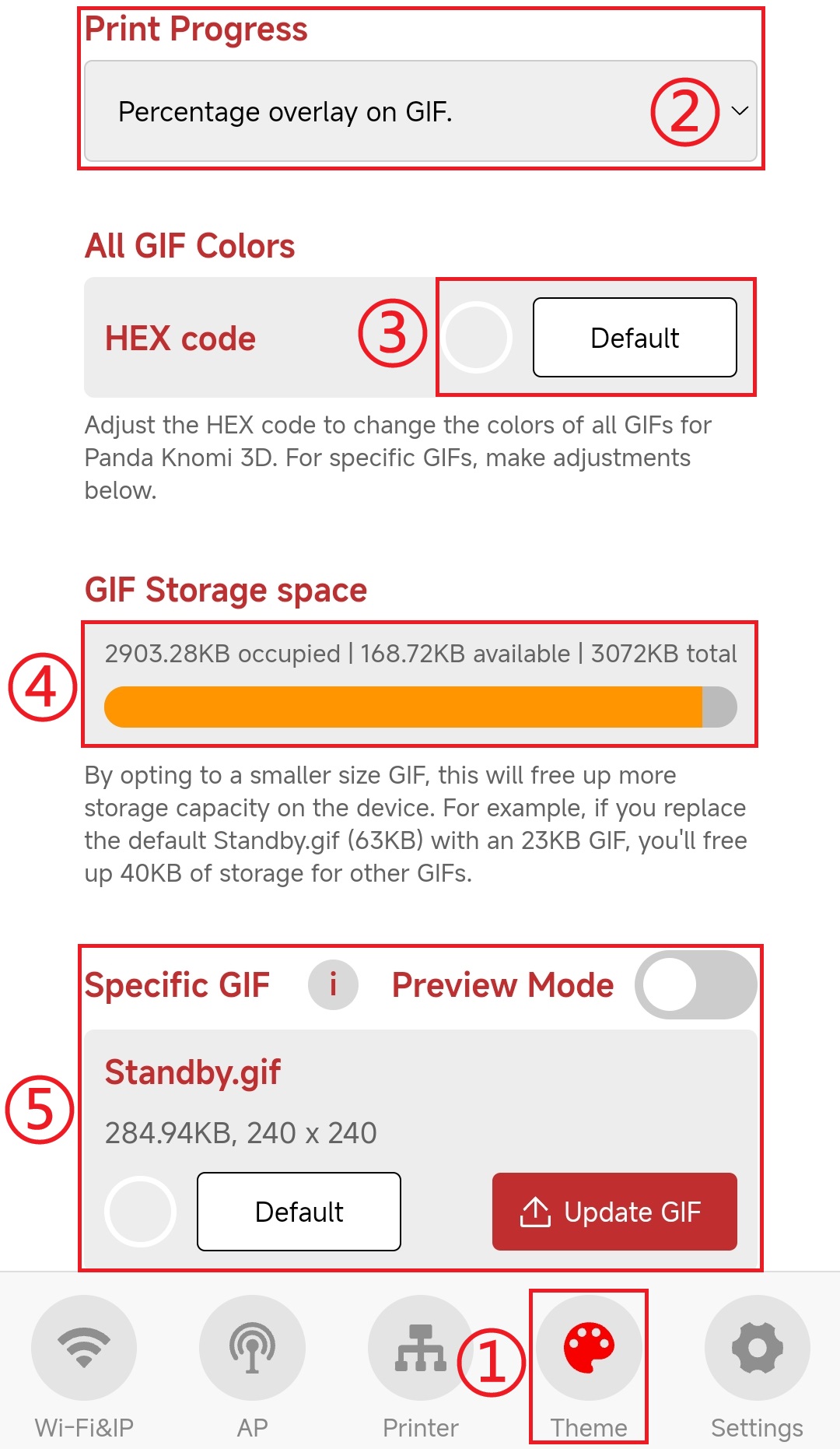Open the Wi-Fi&IP section icon
Screen dimensions: 840x1449
pyautogui.click(x=84, y=1347)
